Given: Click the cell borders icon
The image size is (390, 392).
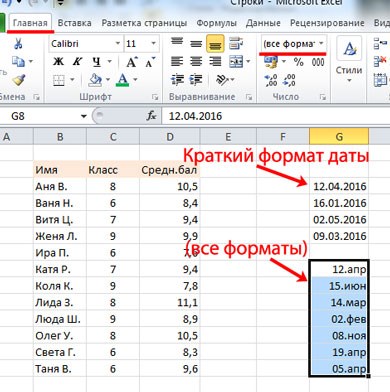Looking at the screenshot, I should (59, 80).
